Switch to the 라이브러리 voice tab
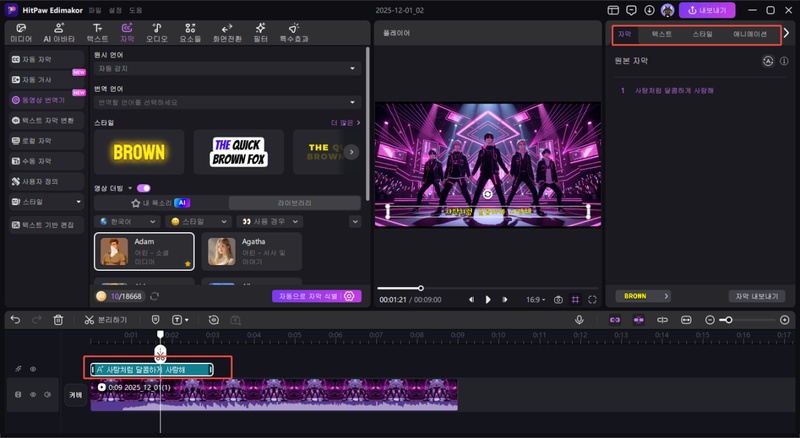 (294, 203)
